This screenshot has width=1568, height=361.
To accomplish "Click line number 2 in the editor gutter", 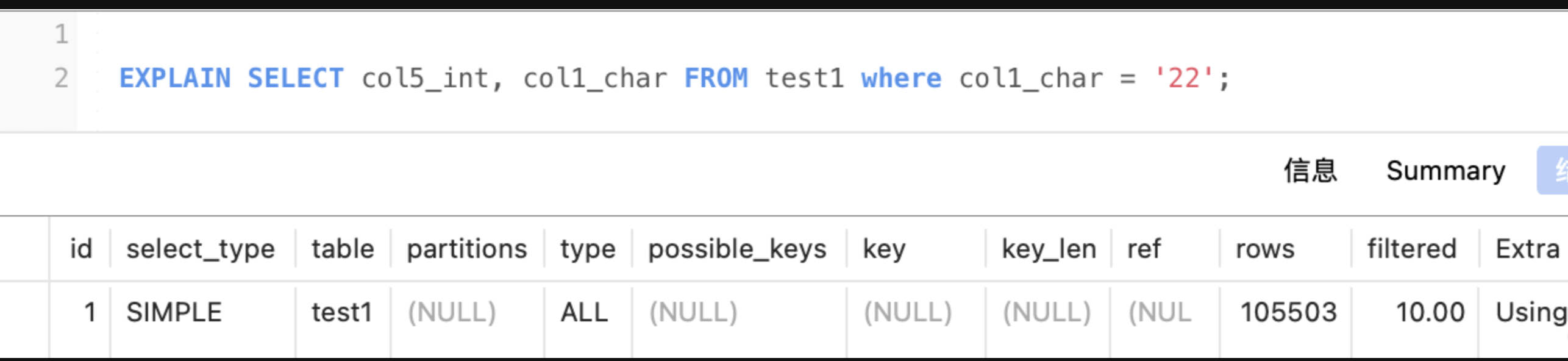I will [x=61, y=78].
